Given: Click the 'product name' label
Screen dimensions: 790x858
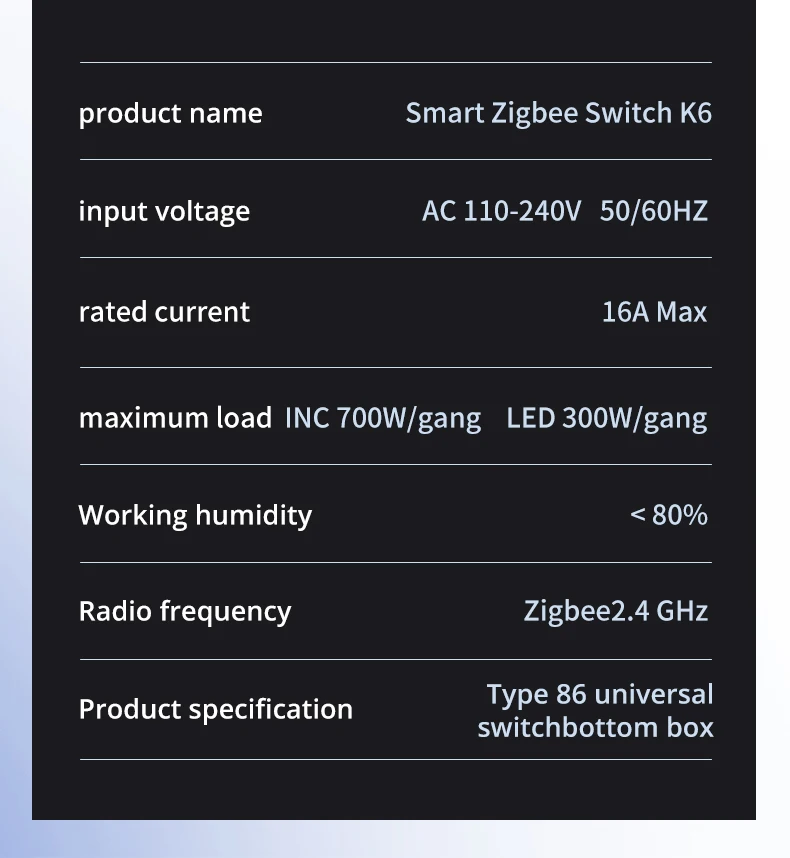Looking at the screenshot, I should 171,114.
